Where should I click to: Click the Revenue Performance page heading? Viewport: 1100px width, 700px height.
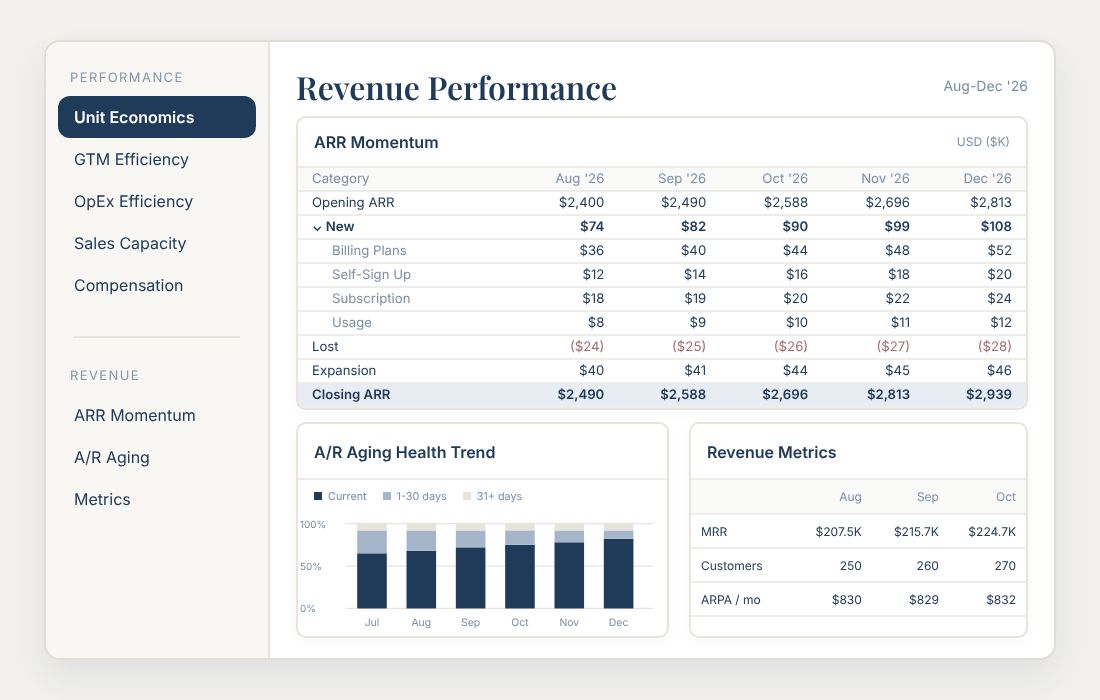tap(456, 88)
